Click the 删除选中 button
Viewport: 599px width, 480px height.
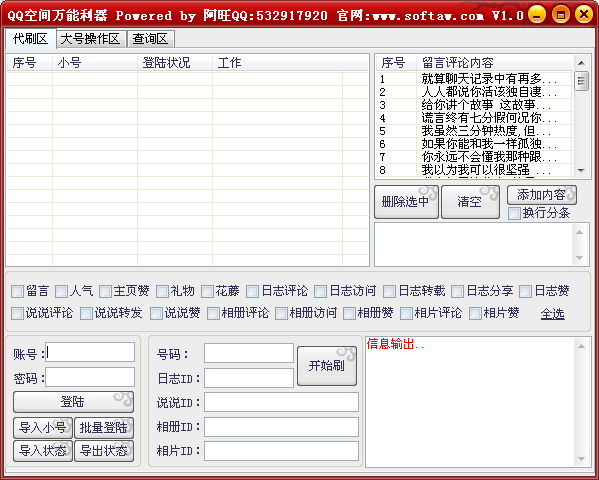pos(406,202)
